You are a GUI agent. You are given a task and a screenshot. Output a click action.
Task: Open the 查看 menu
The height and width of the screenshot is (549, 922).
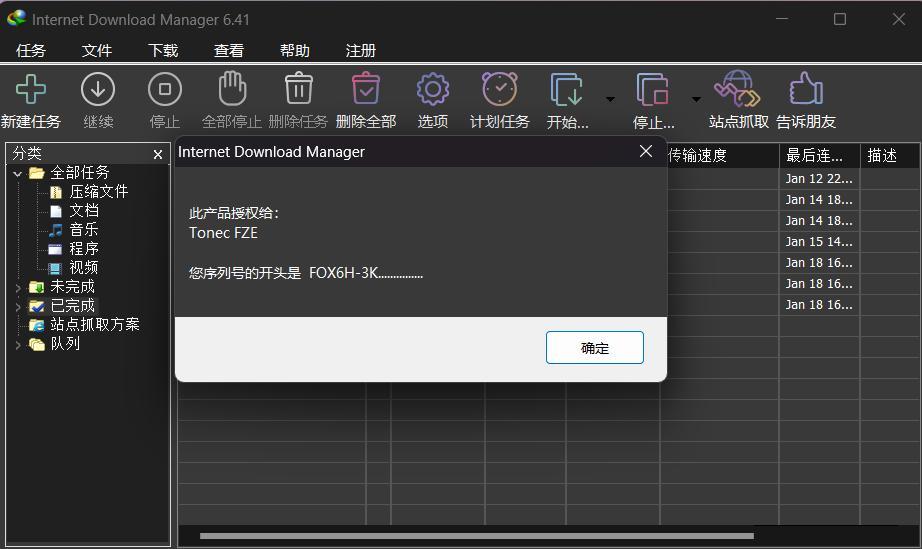click(x=228, y=51)
